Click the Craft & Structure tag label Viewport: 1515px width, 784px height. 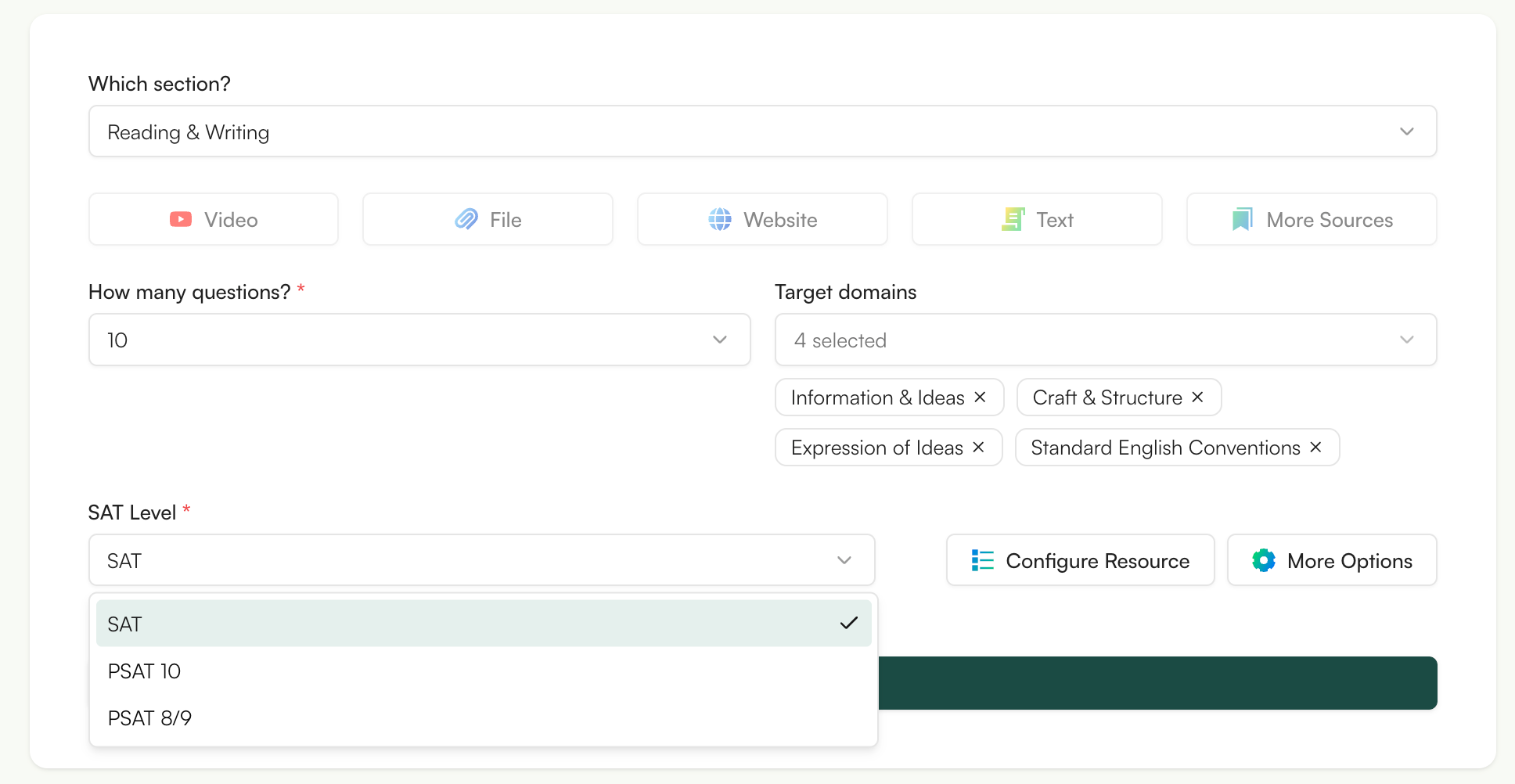[x=1107, y=397]
